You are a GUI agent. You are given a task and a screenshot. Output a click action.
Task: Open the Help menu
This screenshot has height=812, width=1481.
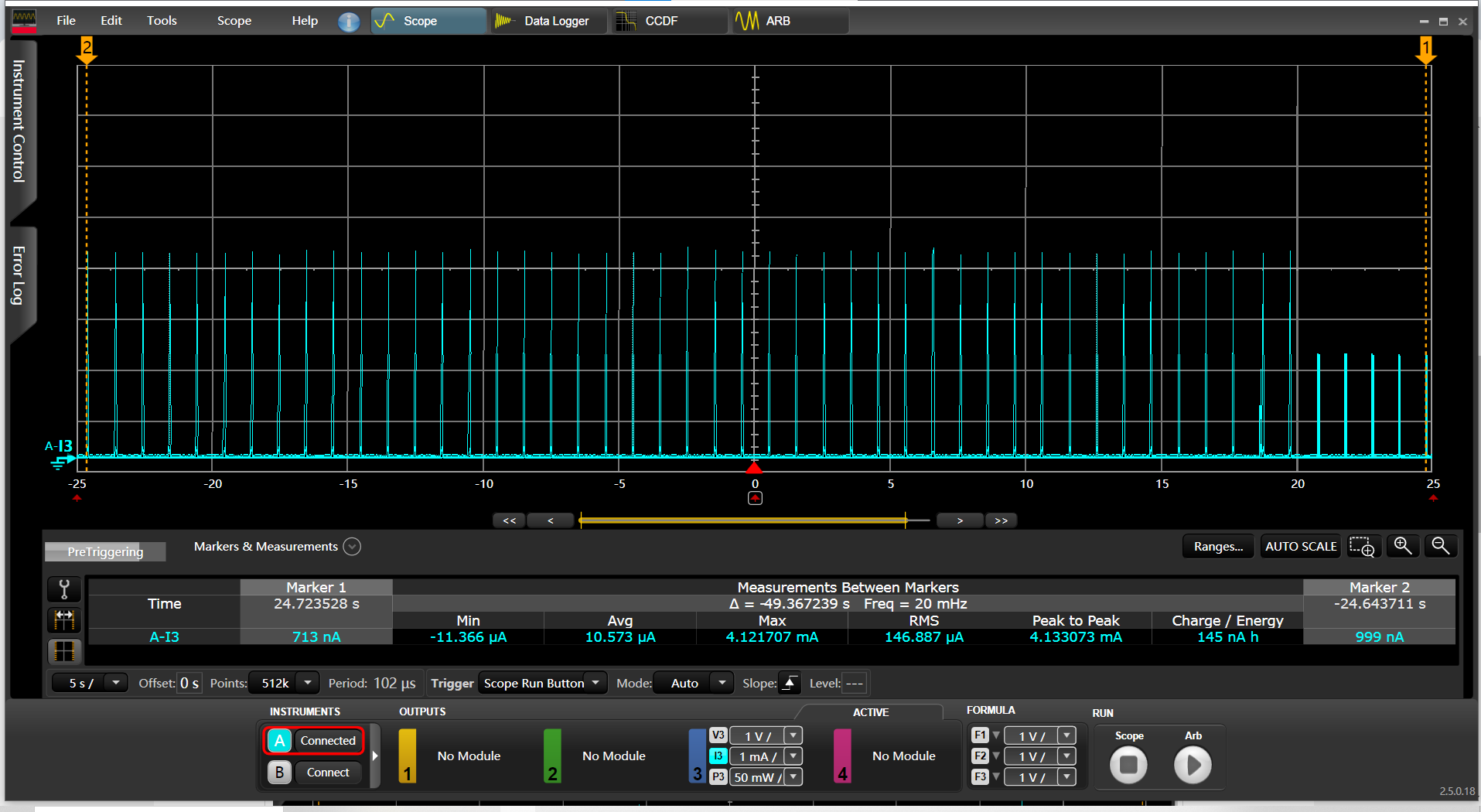305,21
